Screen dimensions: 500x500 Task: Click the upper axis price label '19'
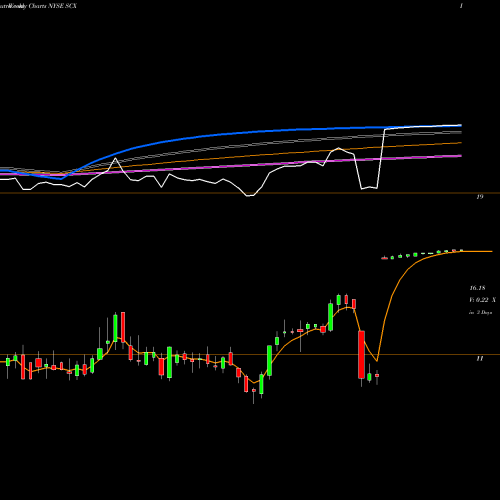point(479,197)
